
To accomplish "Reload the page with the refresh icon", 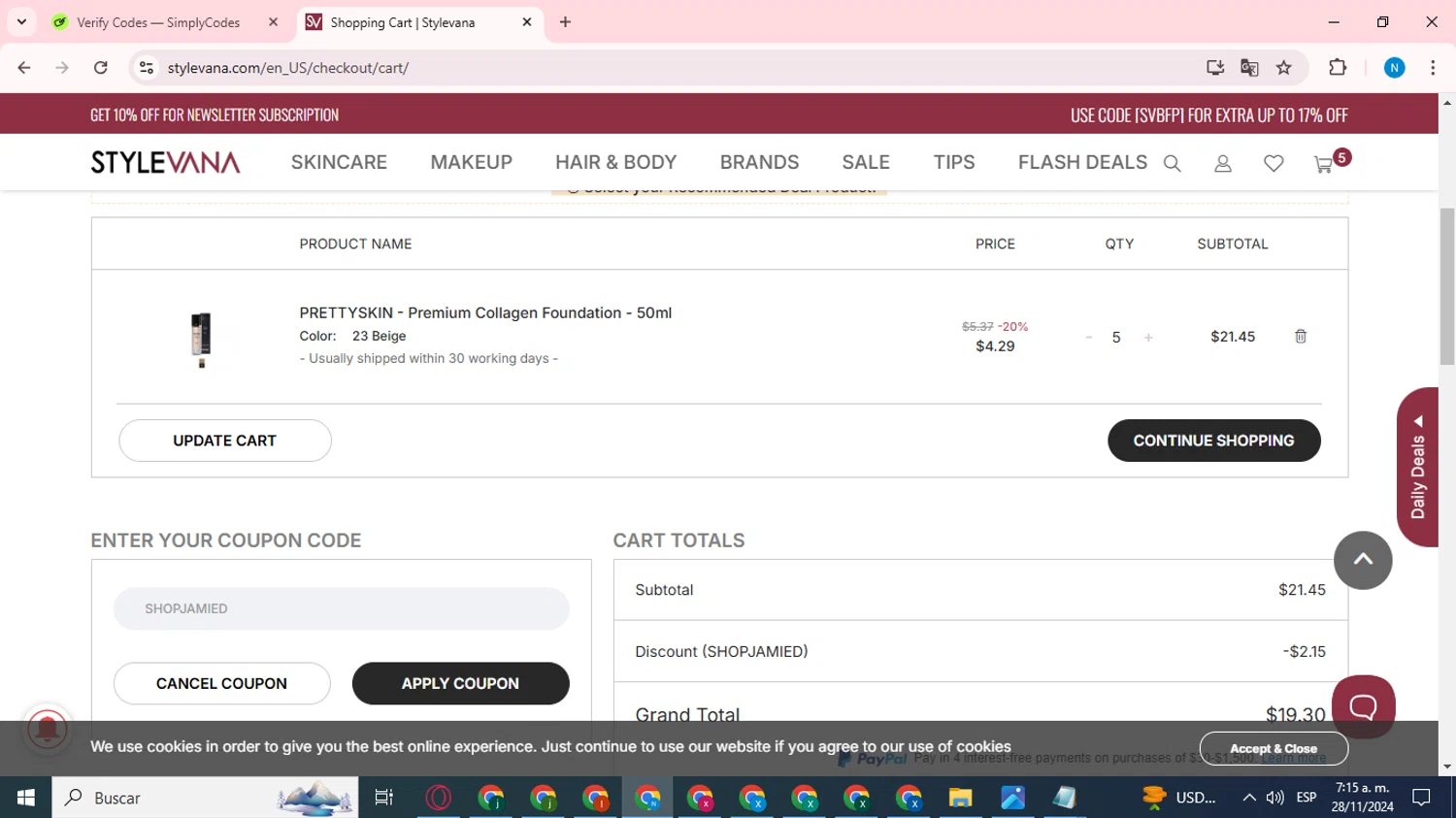I will 101,68.
